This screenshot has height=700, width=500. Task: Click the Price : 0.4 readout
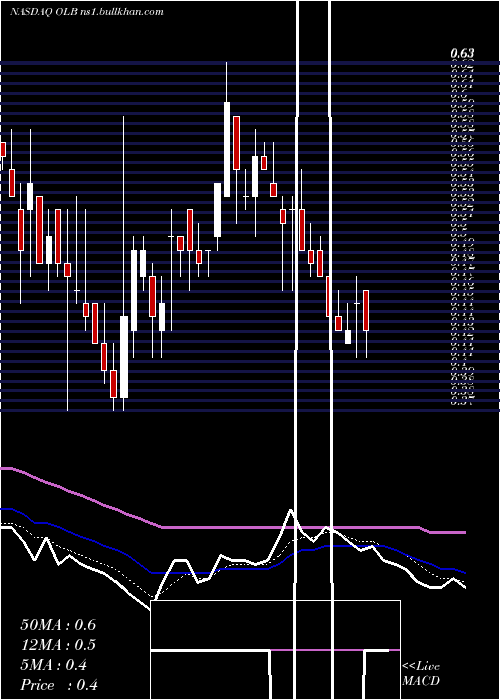point(59,685)
